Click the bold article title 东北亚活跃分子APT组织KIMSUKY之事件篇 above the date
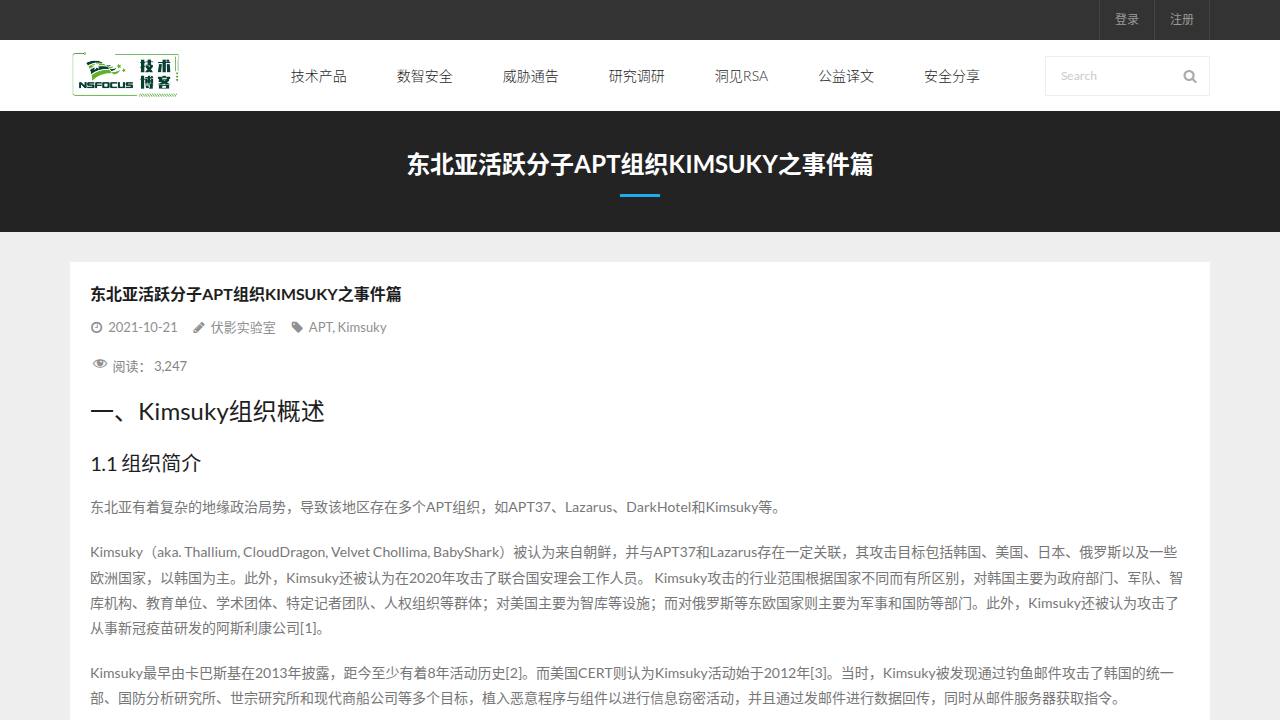This screenshot has width=1280, height=720. click(246, 294)
